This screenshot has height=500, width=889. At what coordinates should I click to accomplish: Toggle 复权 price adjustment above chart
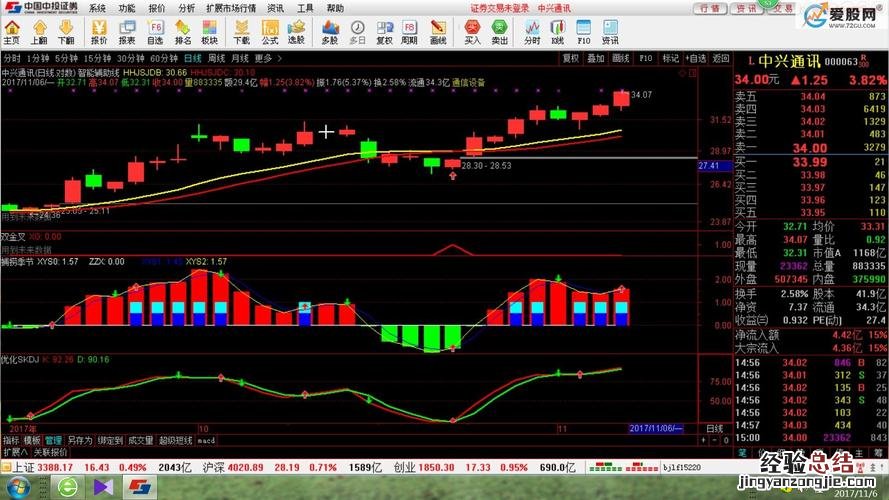(570, 58)
